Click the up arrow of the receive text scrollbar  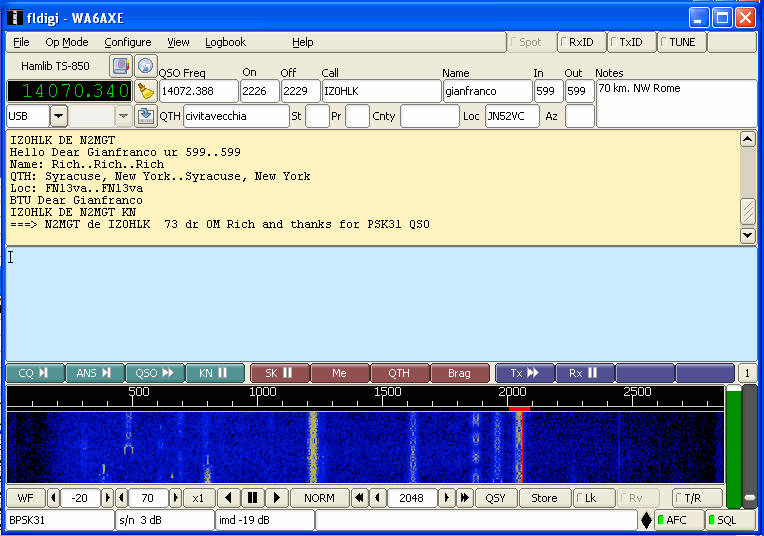pos(747,139)
